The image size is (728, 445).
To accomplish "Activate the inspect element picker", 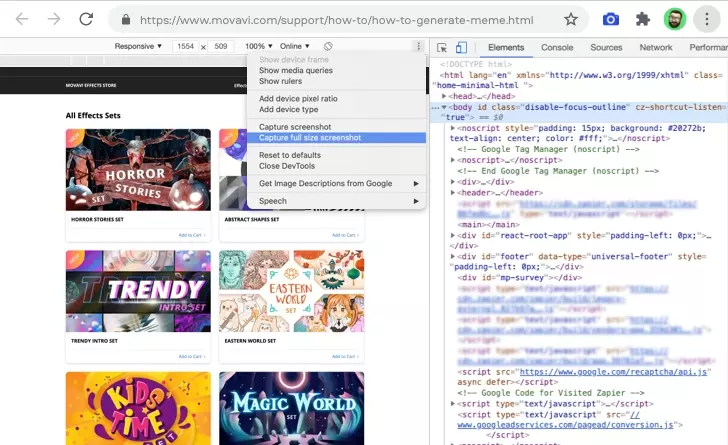I will 442,47.
